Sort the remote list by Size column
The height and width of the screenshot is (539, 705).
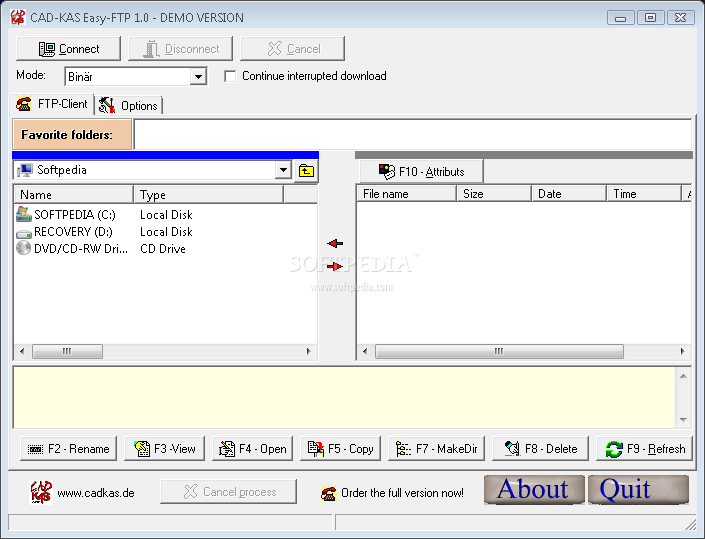[x=494, y=194]
